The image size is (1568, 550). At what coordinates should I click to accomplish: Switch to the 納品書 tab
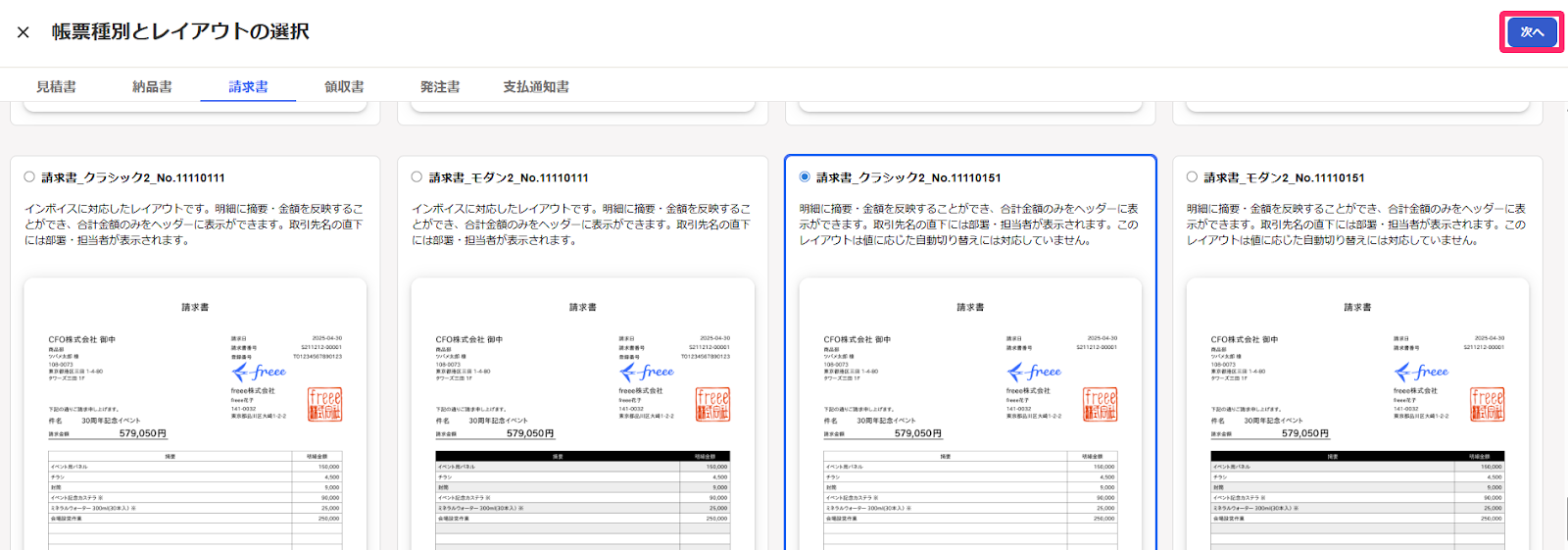pos(152,86)
